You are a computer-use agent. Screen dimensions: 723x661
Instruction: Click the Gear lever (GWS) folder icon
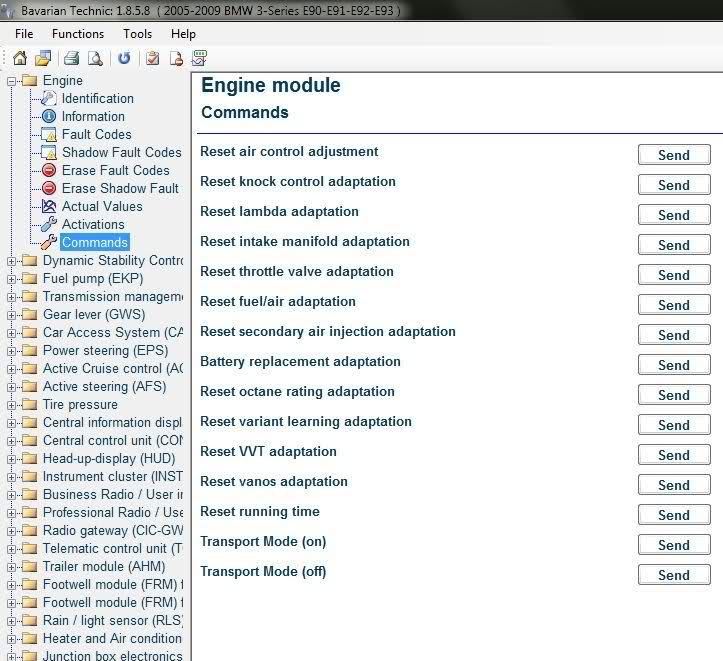tap(30, 314)
